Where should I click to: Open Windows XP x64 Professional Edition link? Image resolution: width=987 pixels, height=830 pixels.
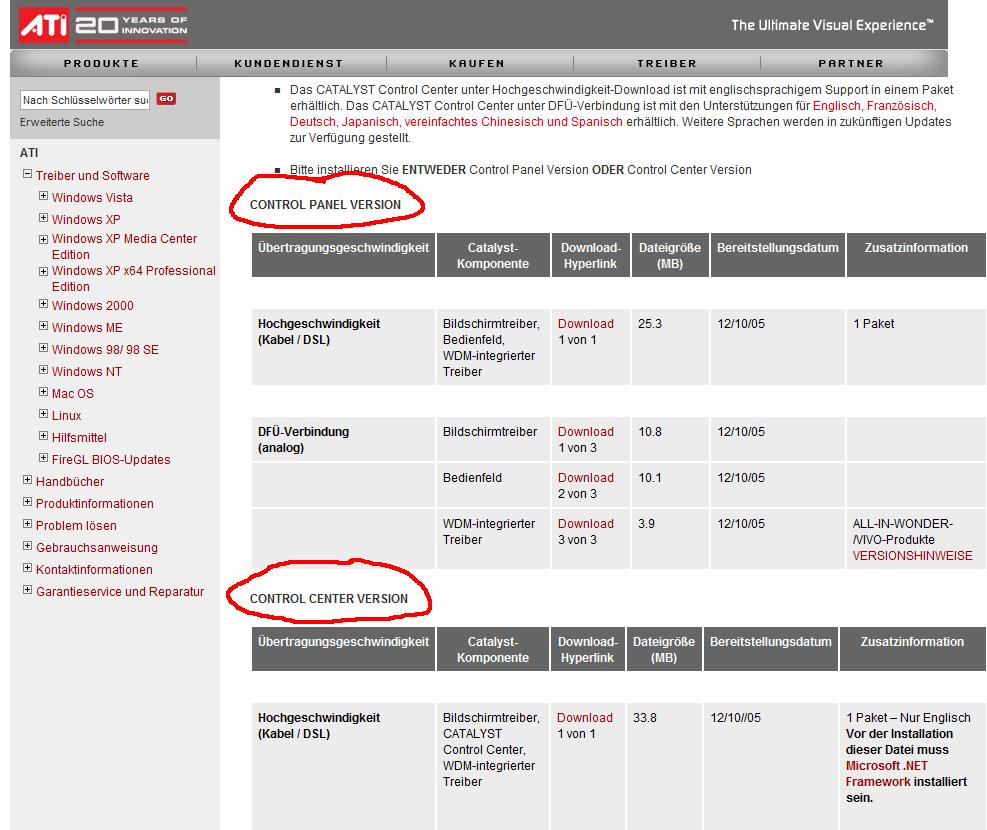133,279
